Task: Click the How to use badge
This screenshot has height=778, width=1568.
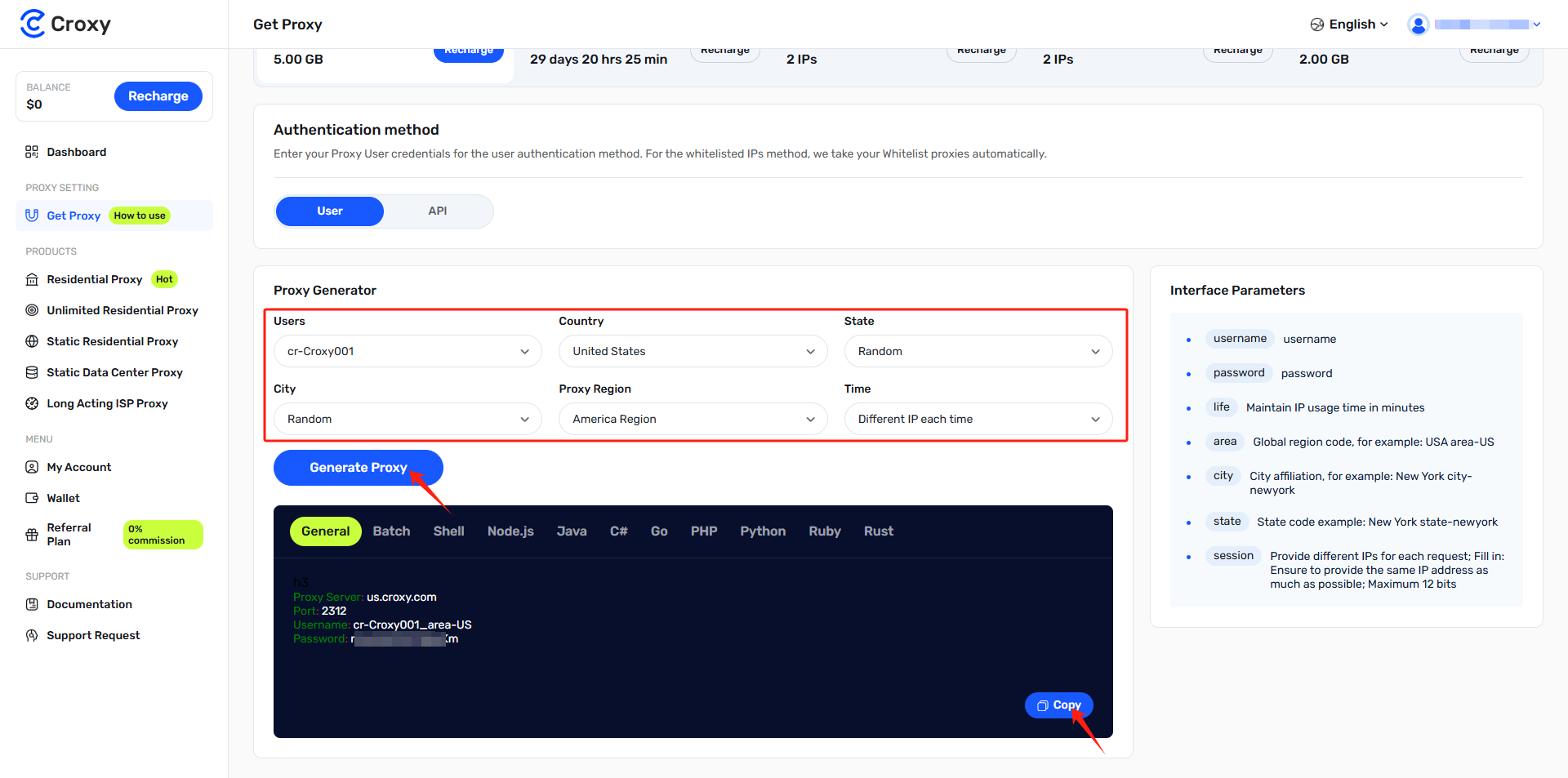Action: [x=140, y=216]
